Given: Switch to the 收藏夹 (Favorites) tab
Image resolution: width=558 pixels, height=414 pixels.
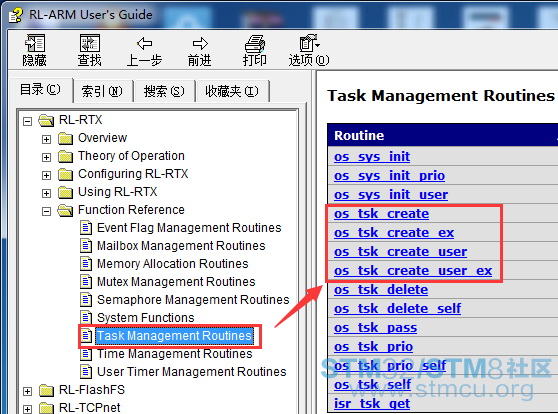Looking at the screenshot, I should [232, 91].
